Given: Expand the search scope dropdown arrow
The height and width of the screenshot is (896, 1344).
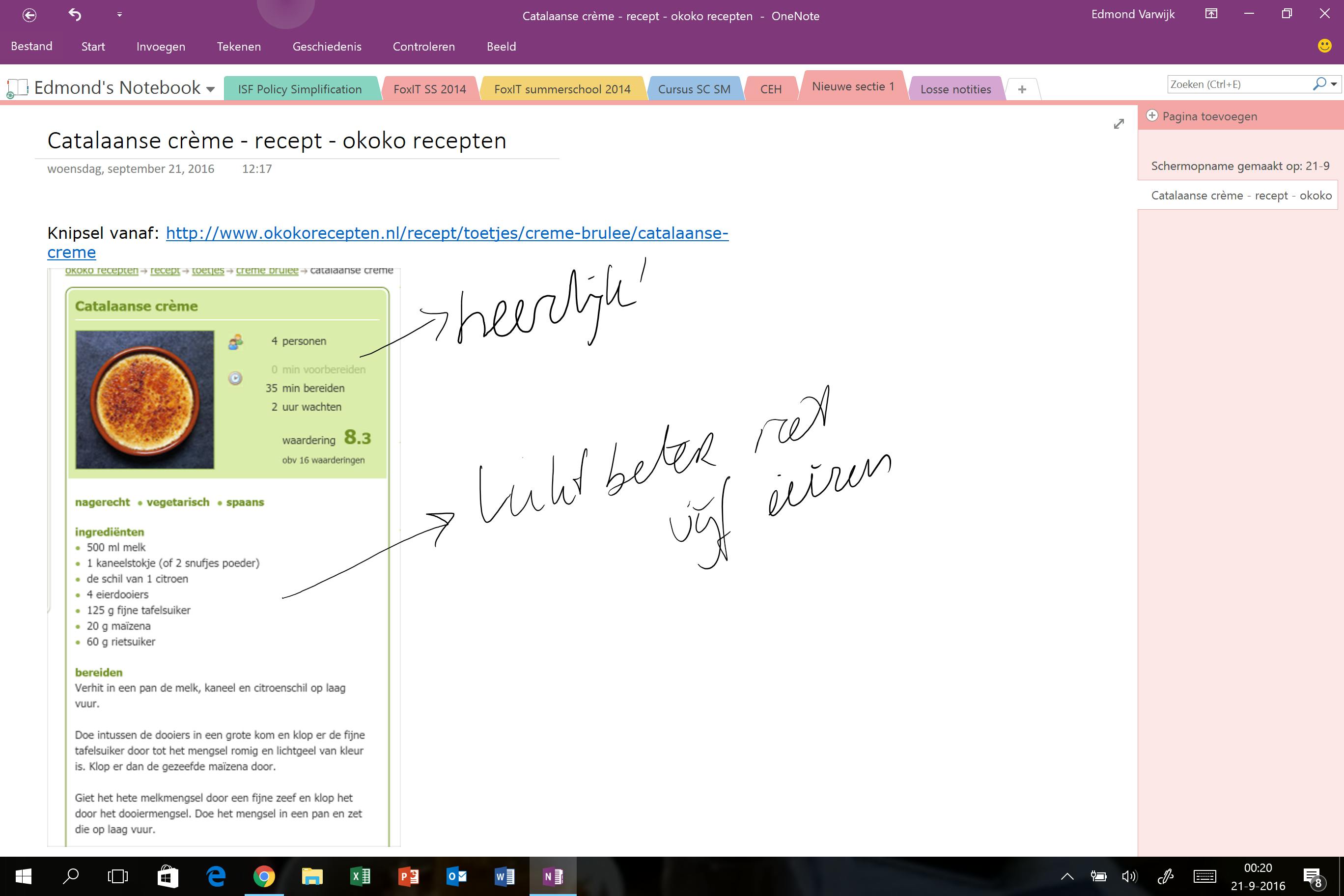Looking at the screenshot, I should pyautogui.click(x=1334, y=84).
